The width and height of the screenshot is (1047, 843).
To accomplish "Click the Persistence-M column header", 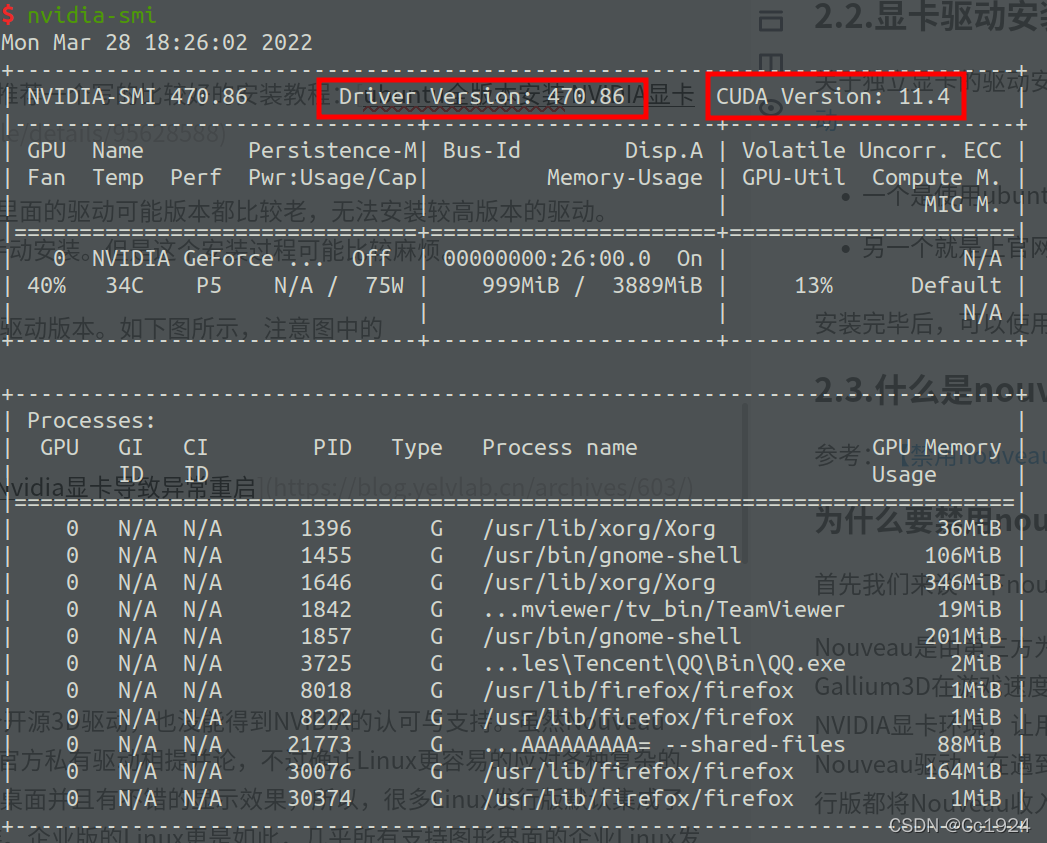I will 333,151.
